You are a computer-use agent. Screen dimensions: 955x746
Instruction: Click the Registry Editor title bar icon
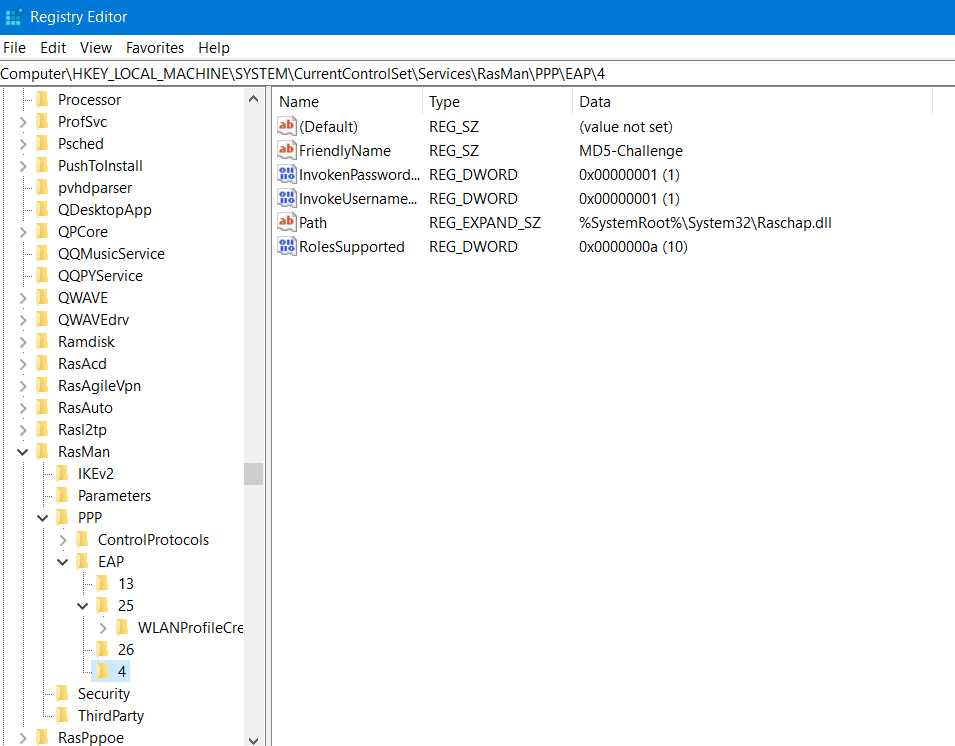click(x=13, y=17)
